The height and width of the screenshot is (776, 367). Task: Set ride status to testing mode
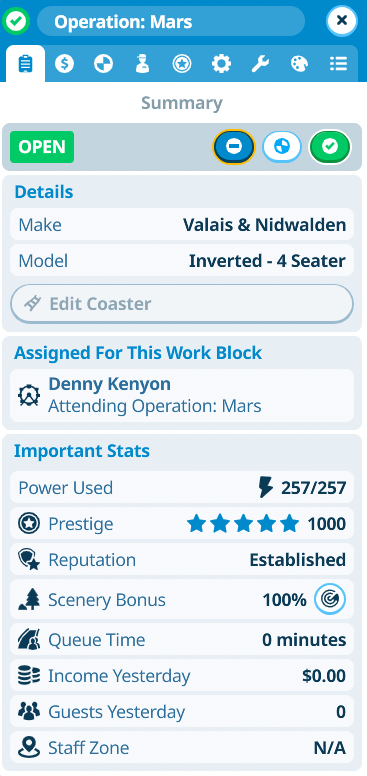point(282,147)
